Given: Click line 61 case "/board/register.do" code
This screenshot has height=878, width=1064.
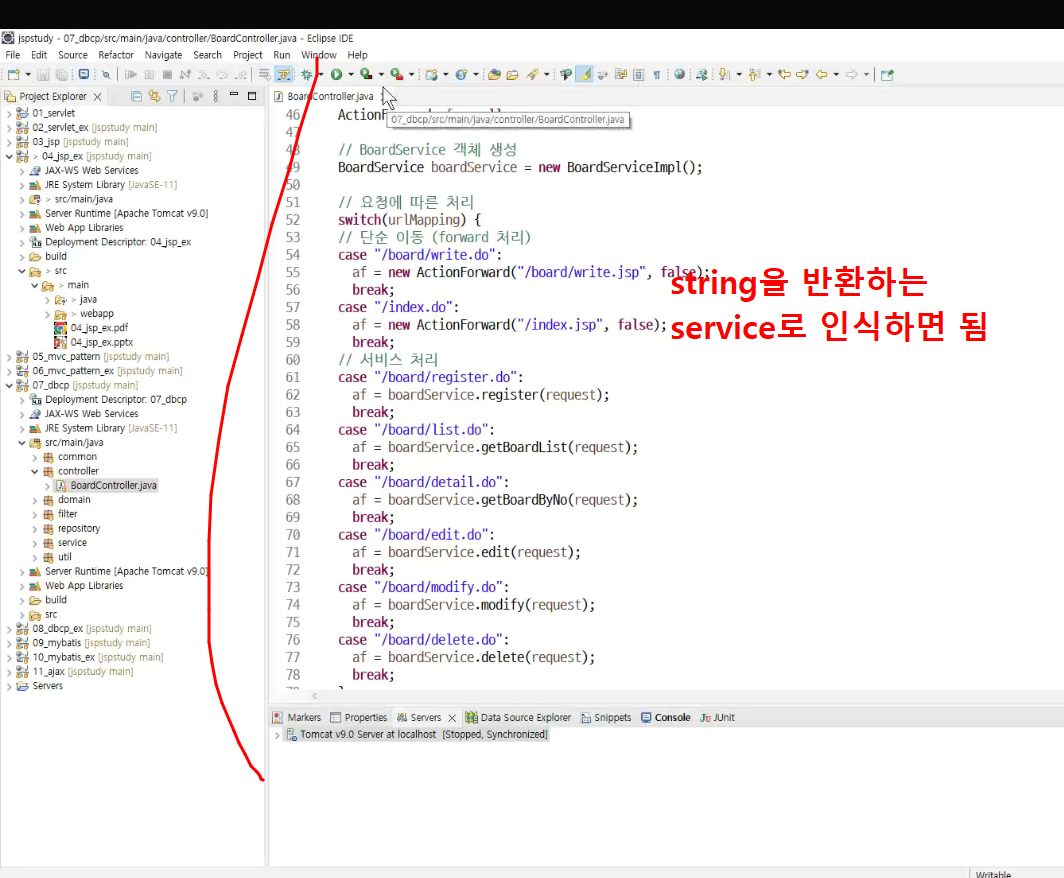Looking at the screenshot, I should point(431,377).
